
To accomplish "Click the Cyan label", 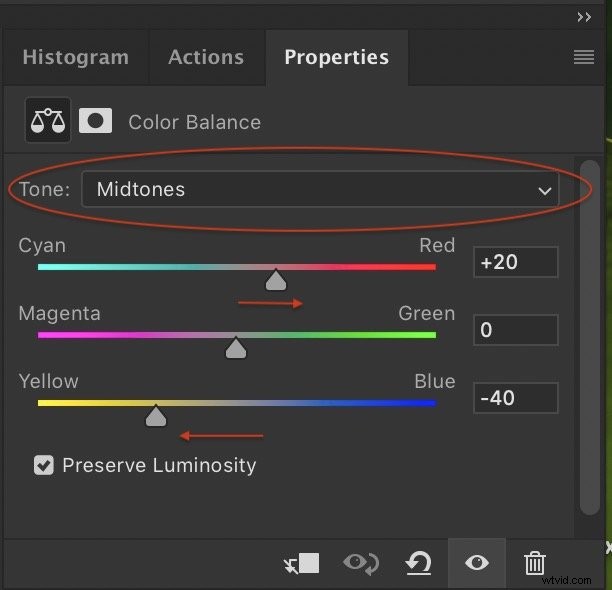I will (42, 246).
